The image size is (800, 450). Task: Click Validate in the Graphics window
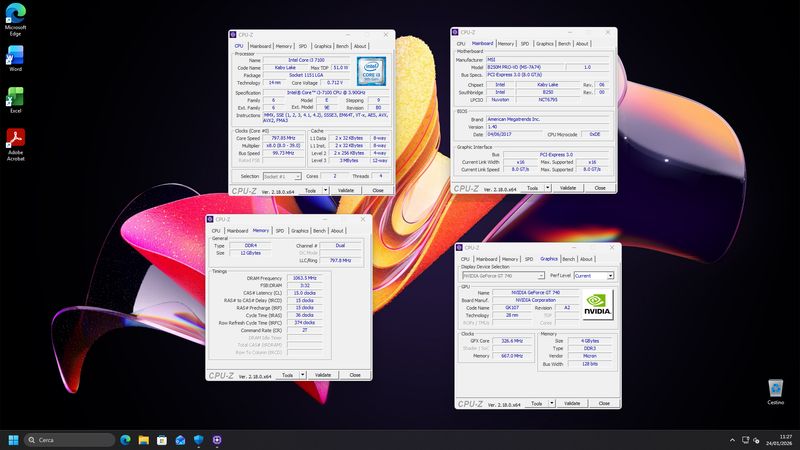571,403
